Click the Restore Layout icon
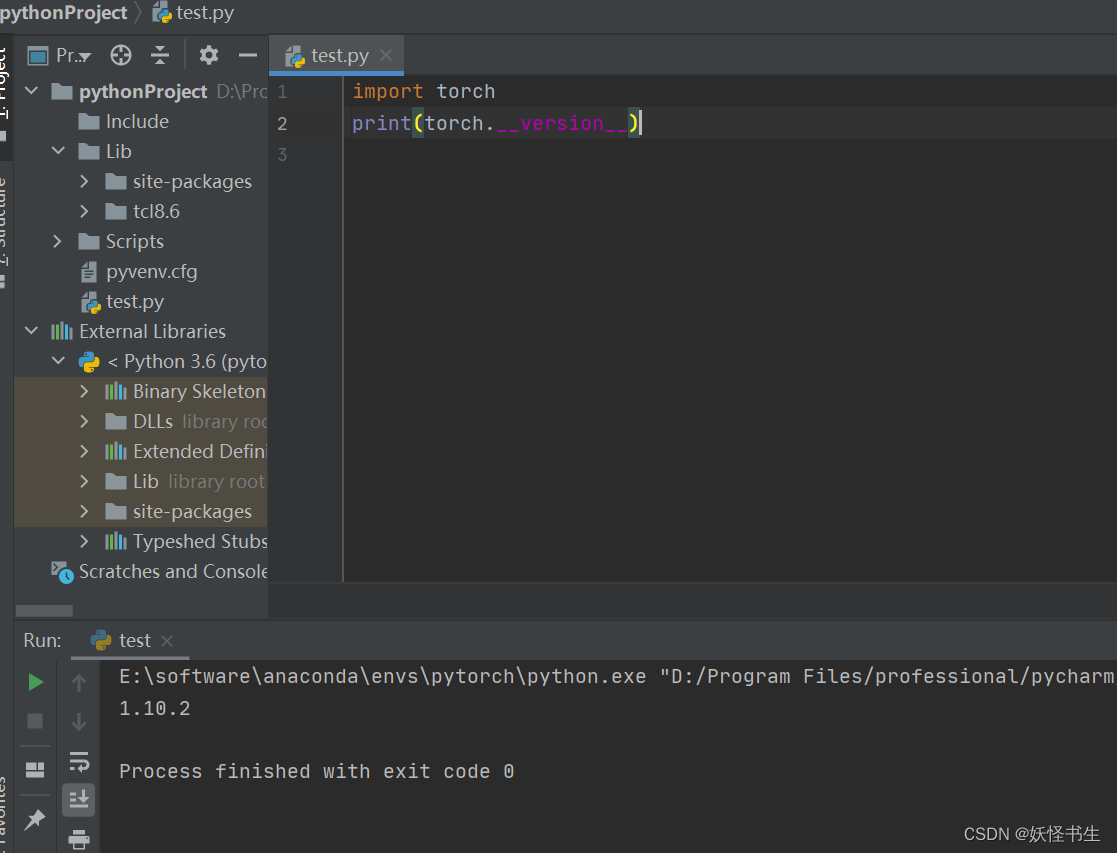This screenshot has height=853, width=1117. click(35, 770)
